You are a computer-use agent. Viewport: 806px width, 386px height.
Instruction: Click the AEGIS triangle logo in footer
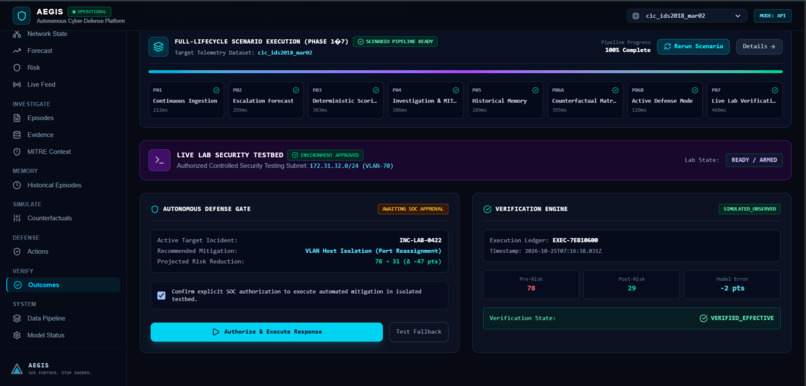17,368
